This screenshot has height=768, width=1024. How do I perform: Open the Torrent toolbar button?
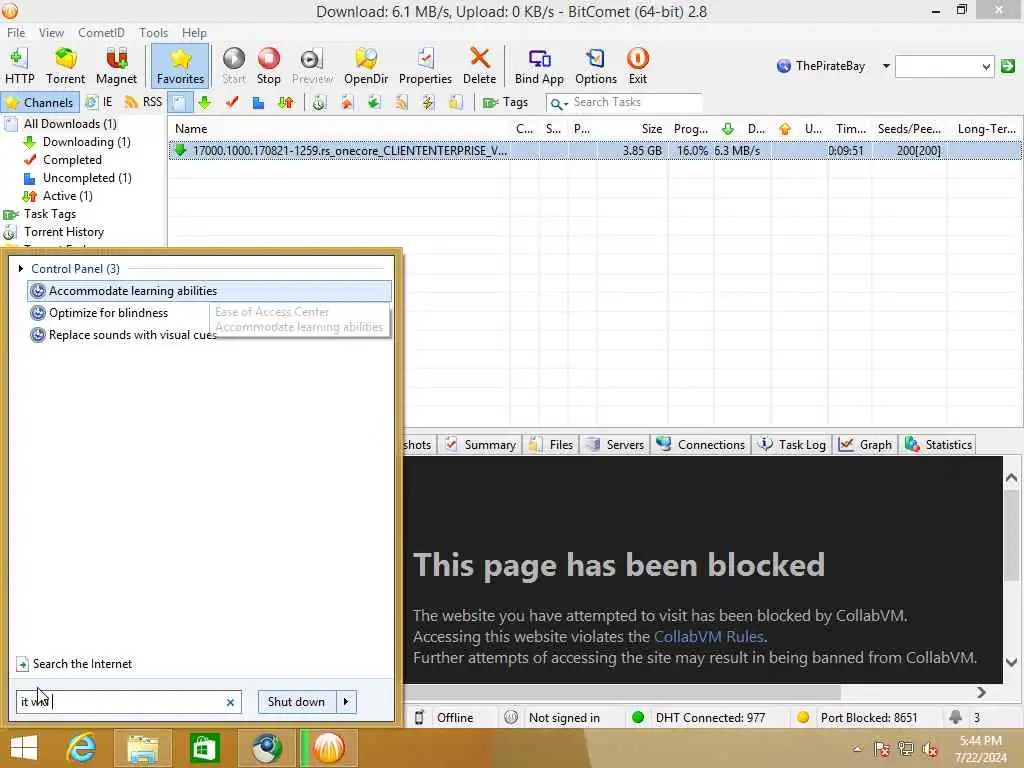pos(65,66)
